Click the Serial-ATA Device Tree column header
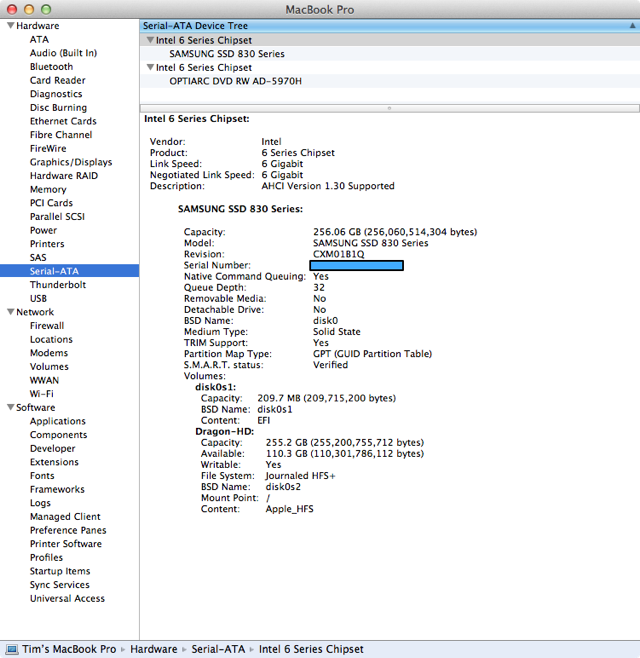 coord(389,26)
